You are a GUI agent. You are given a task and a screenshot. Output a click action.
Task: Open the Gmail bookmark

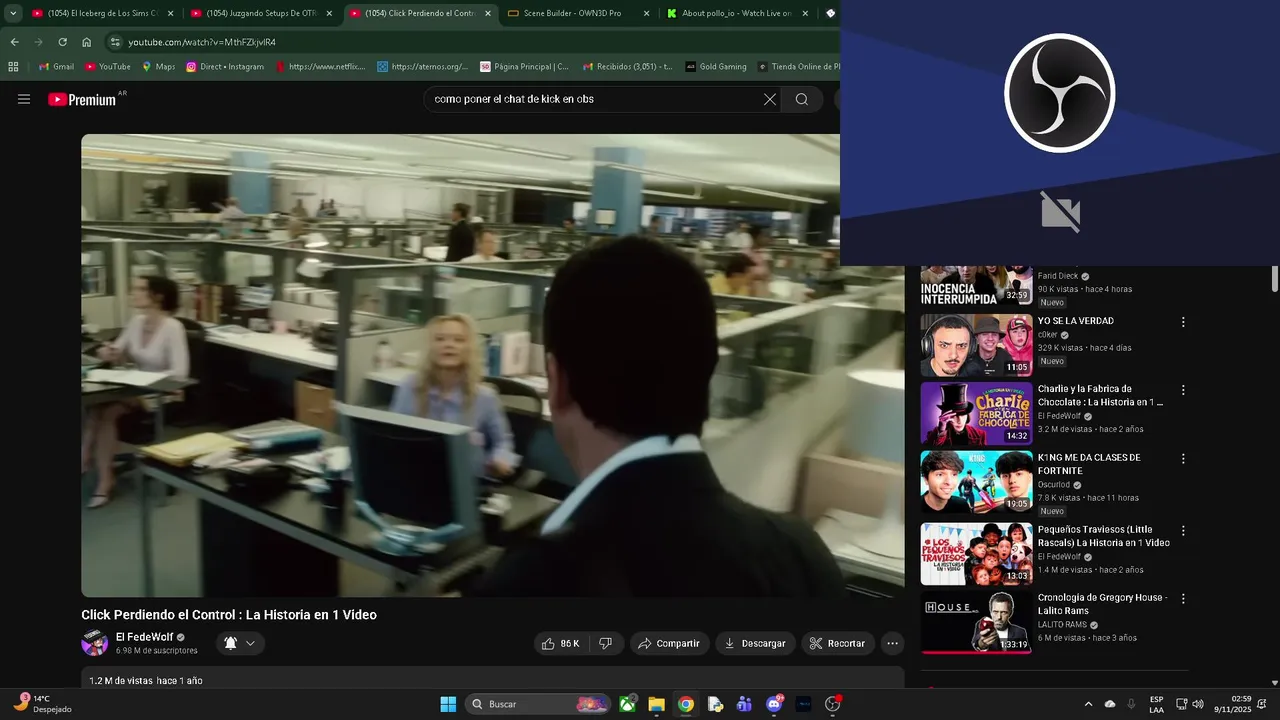point(56,66)
